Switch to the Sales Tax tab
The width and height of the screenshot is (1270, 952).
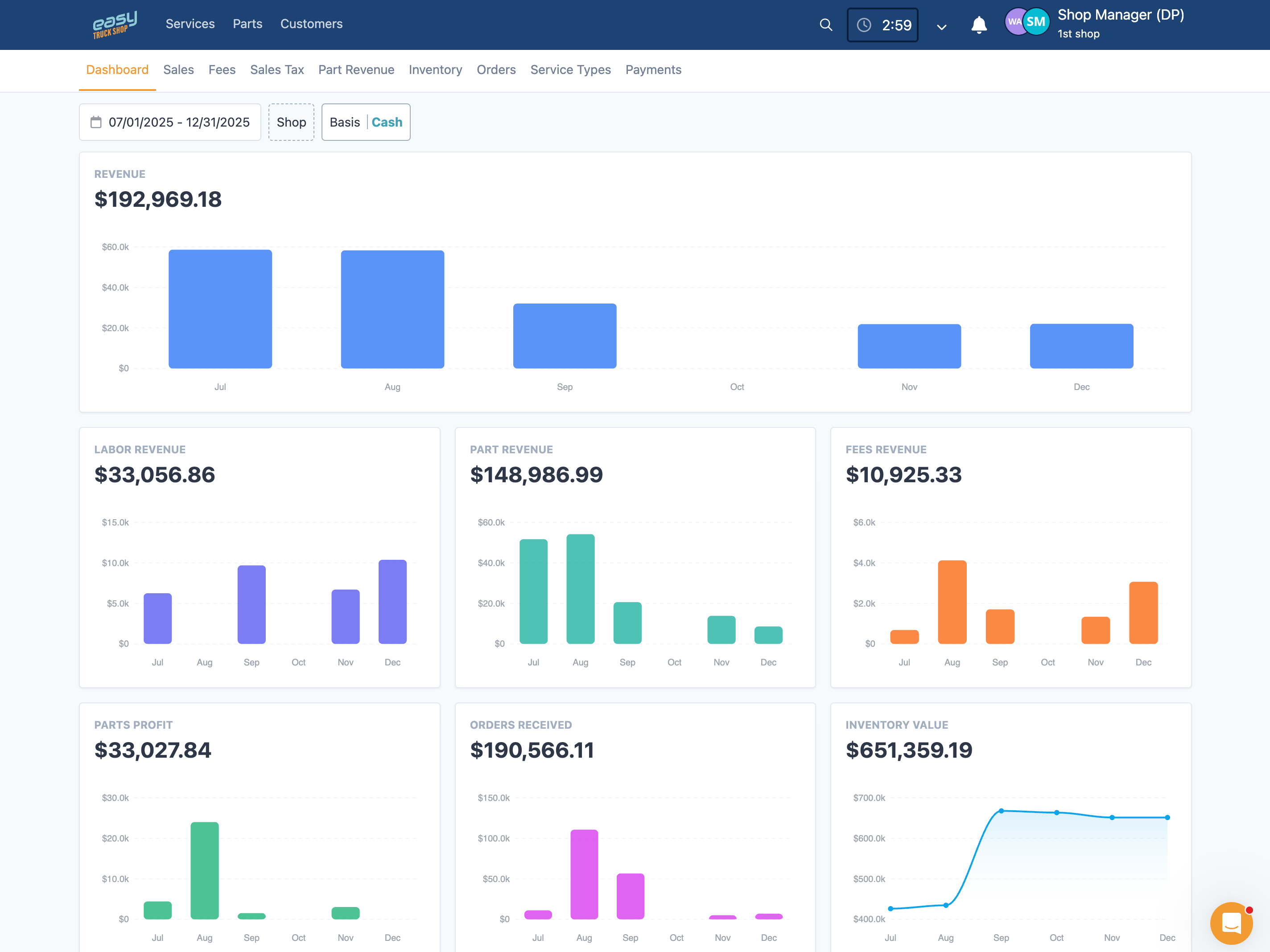click(277, 70)
